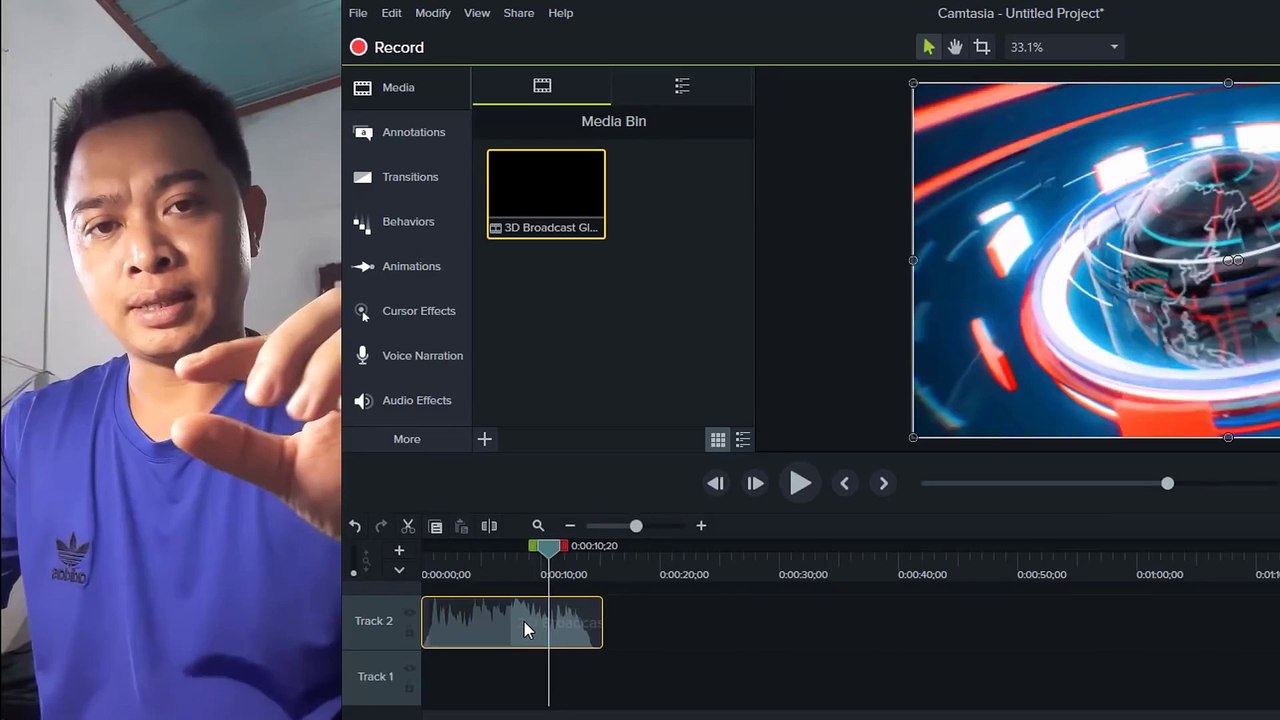Image resolution: width=1280 pixels, height=720 pixels.
Task: Copy the selected timeline clip
Action: pyautogui.click(x=435, y=526)
